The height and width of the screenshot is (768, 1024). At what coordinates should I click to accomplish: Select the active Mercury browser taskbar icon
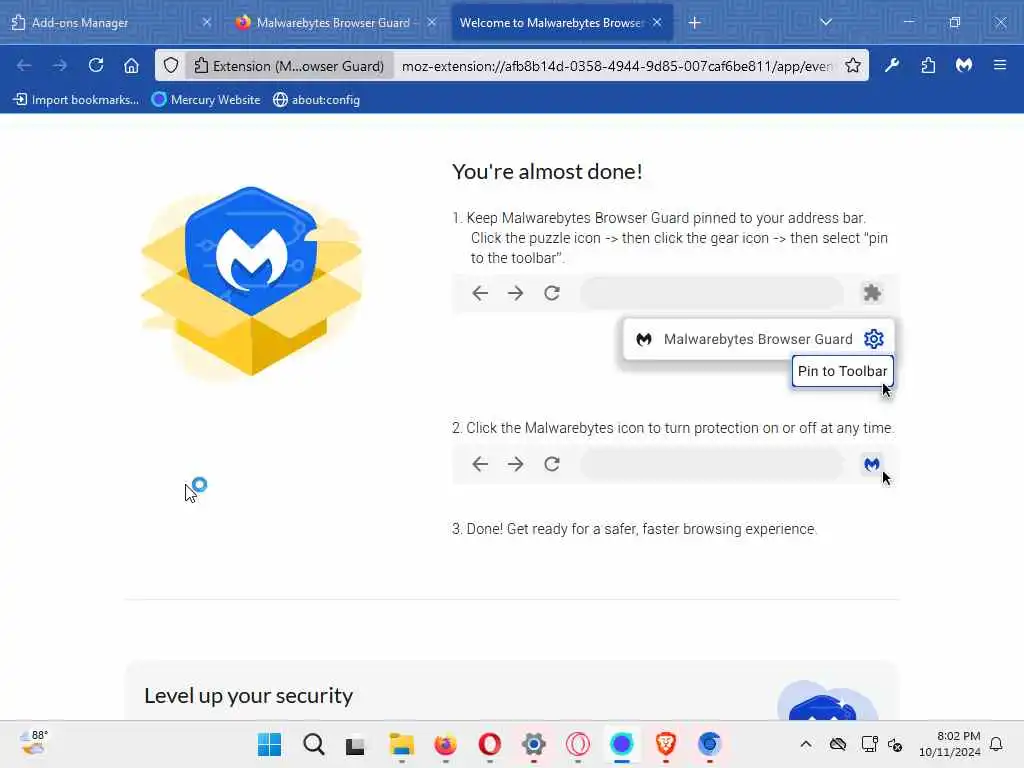coord(622,744)
